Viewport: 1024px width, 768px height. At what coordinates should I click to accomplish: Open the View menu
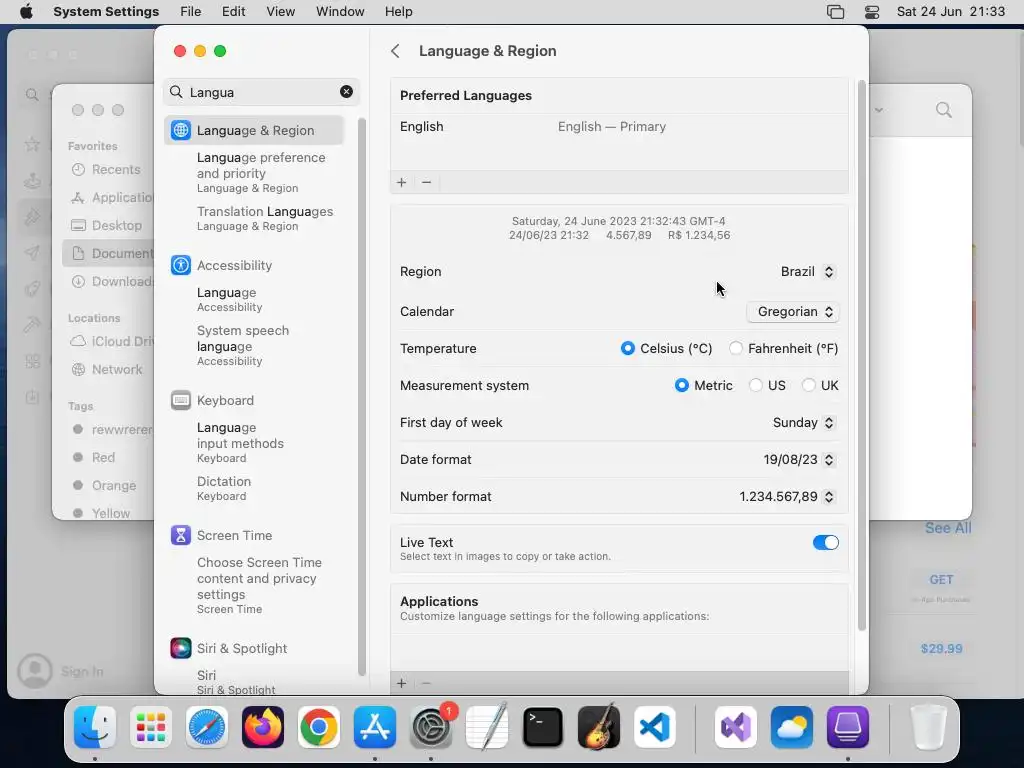(x=280, y=12)
